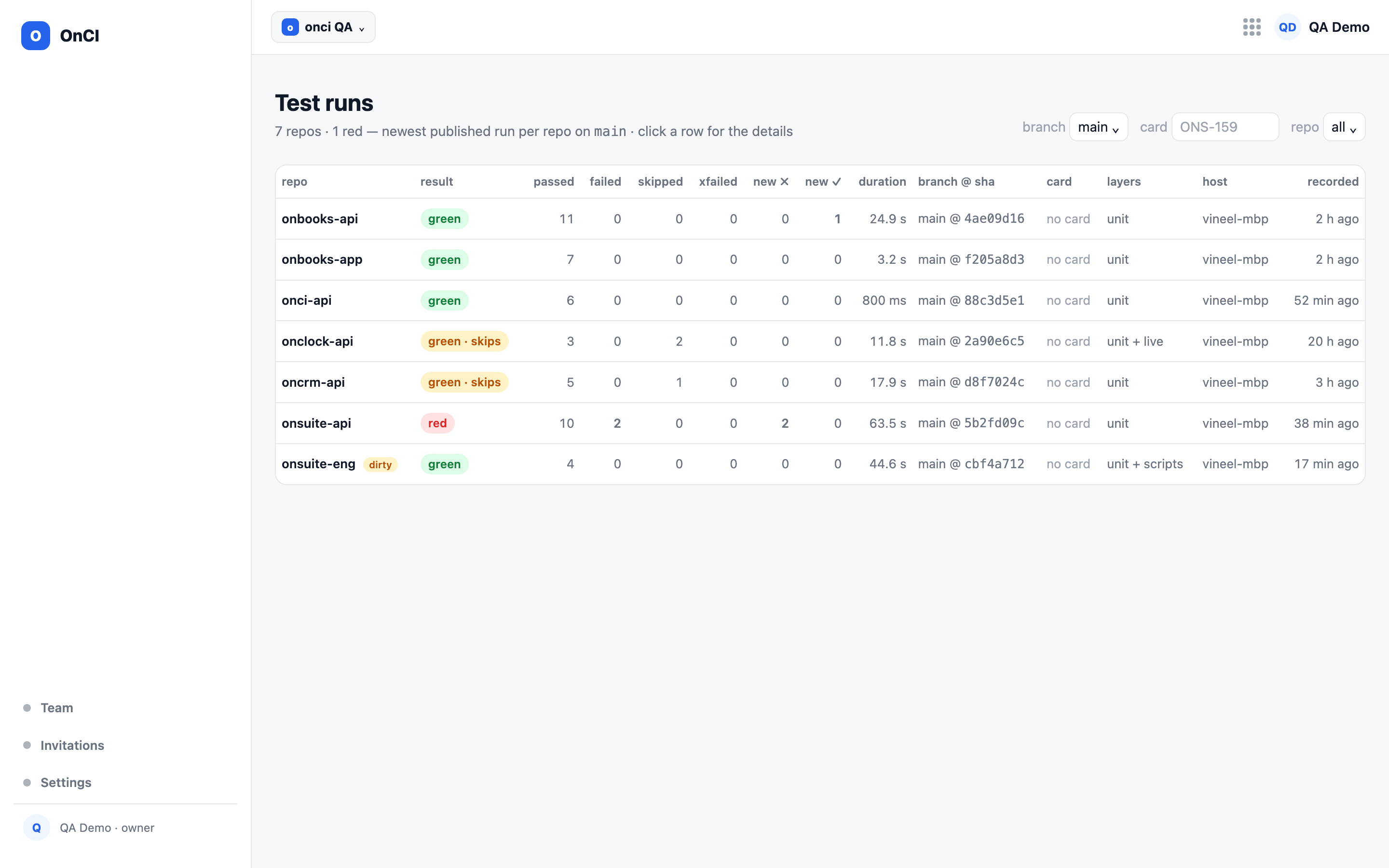The image size is (1389, 868).
Task: Click sha main @ 88c3d5e1
Action: click(x=971, y=300)
